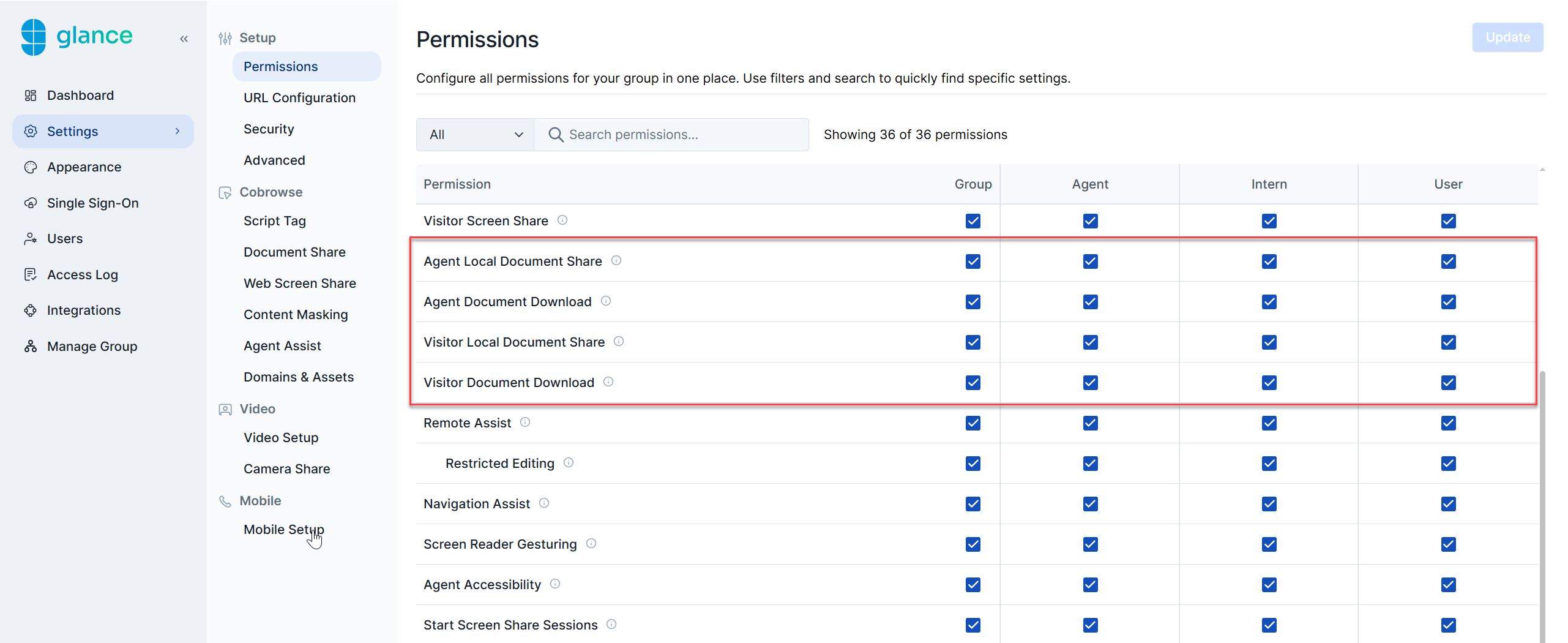This screenshot has width=1568, height=643.
Task: Uncheck Agent for Remote Assist
Action: point(1090,423)
